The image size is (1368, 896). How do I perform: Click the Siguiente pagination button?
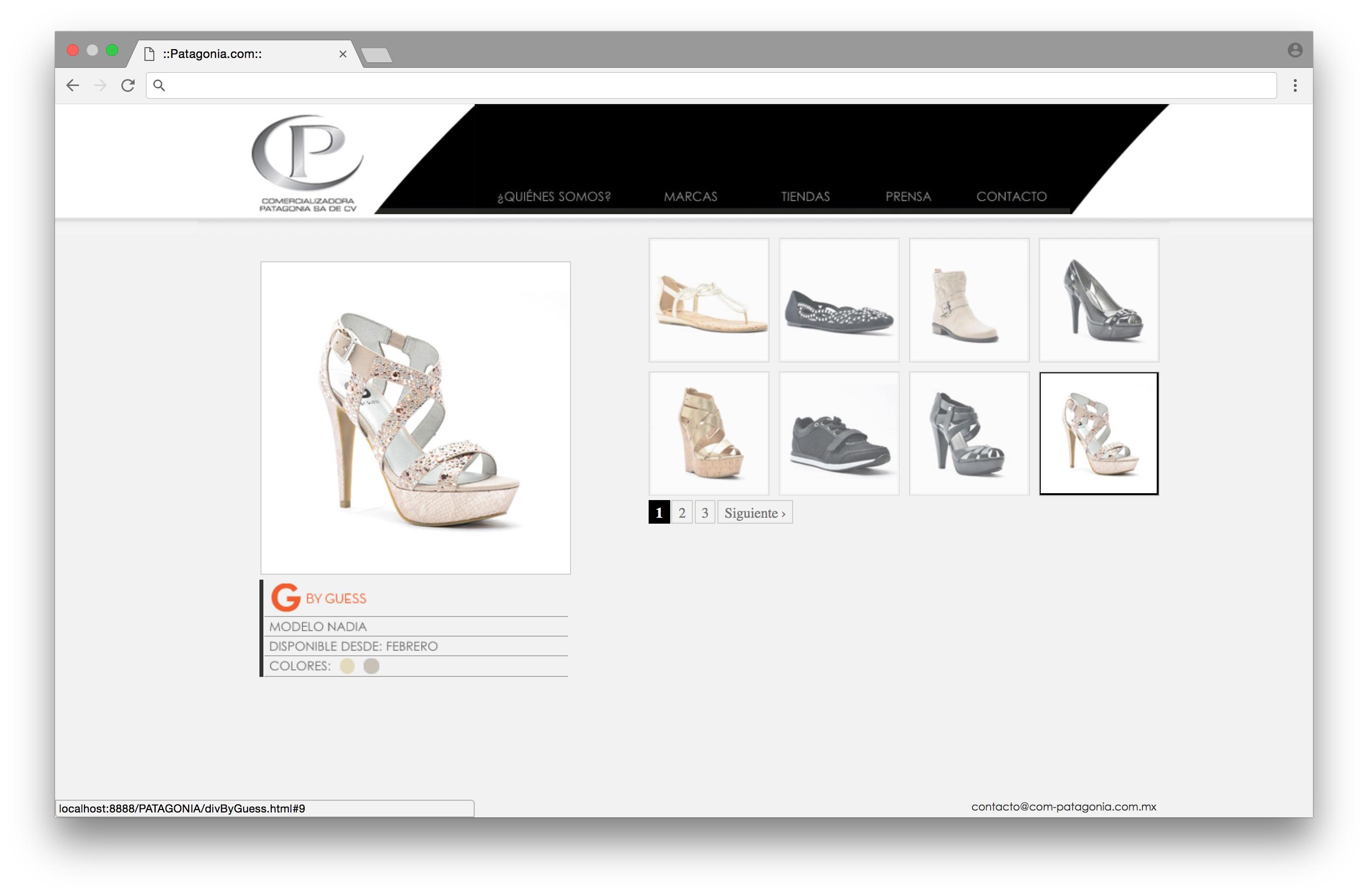pyautogui.click(x=754, y=513)
